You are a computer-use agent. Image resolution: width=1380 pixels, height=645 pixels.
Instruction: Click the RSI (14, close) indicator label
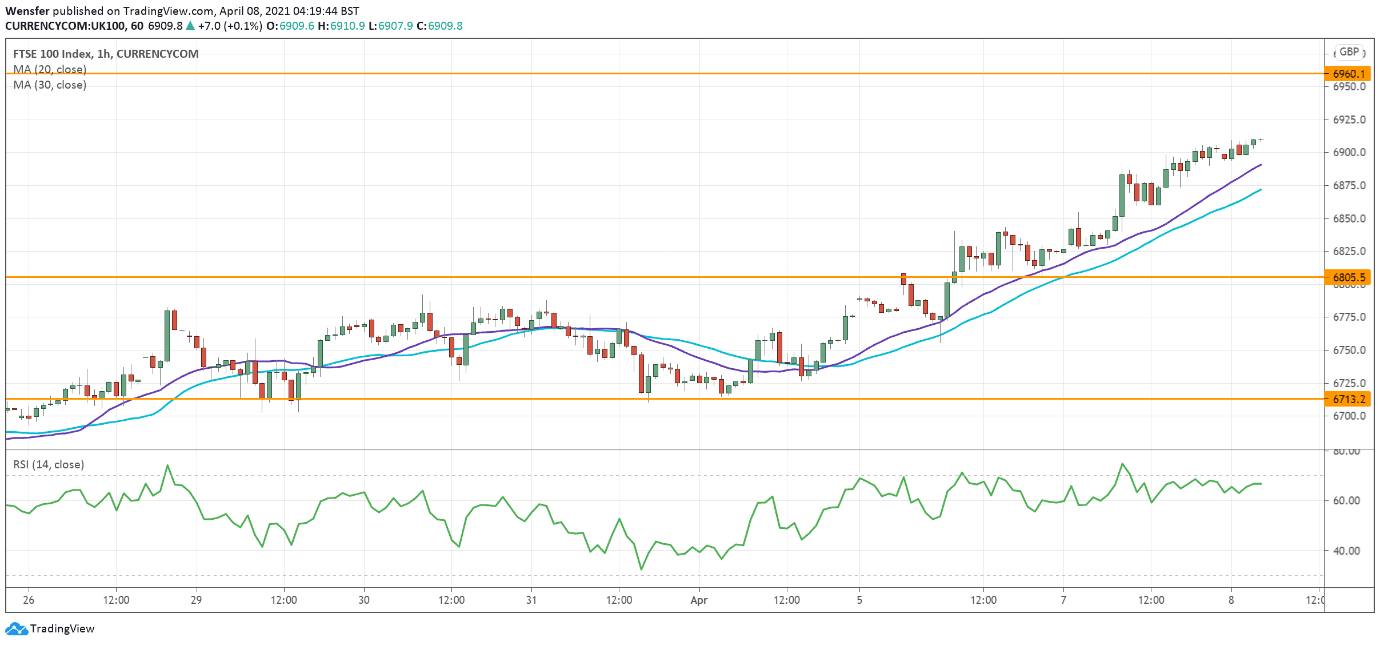[48, 465]
